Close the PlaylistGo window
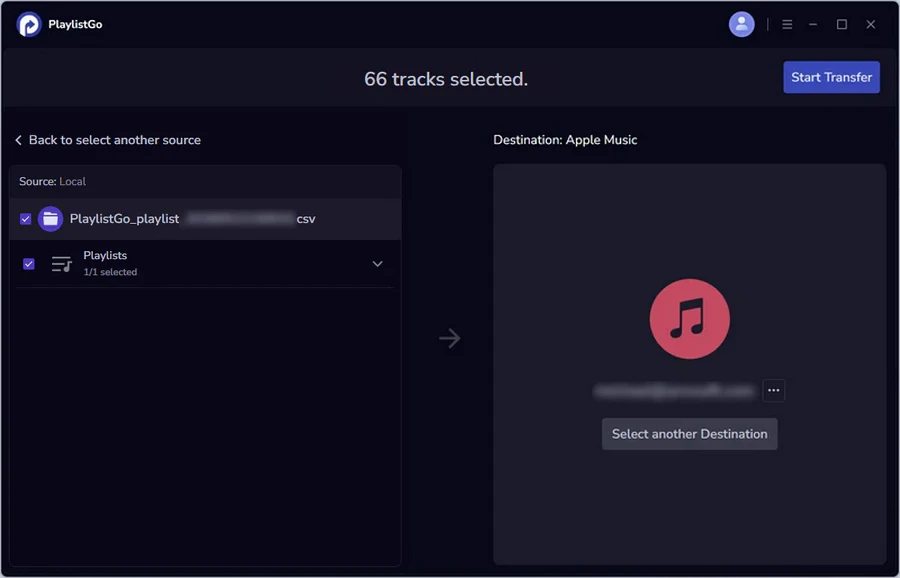The height and width of the screenshot is (578, 900). [x=871, y=24]
